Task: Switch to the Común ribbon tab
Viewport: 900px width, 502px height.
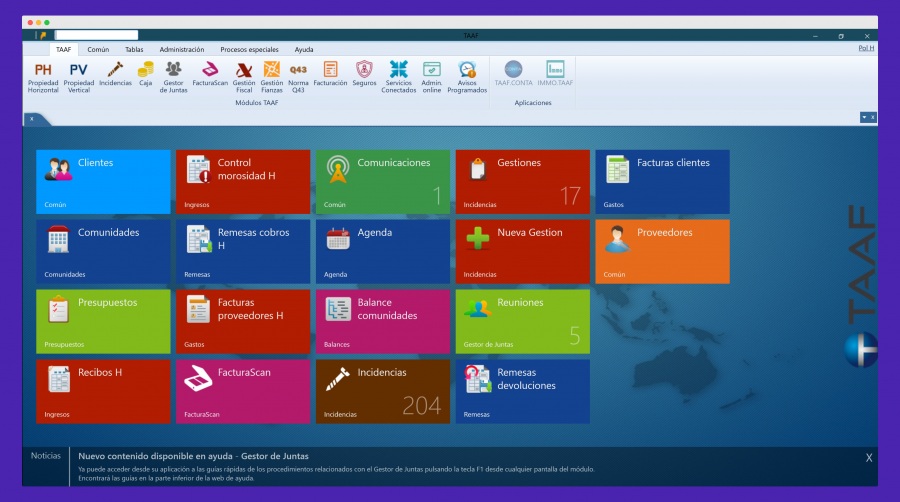Action: tap(98, 49)
